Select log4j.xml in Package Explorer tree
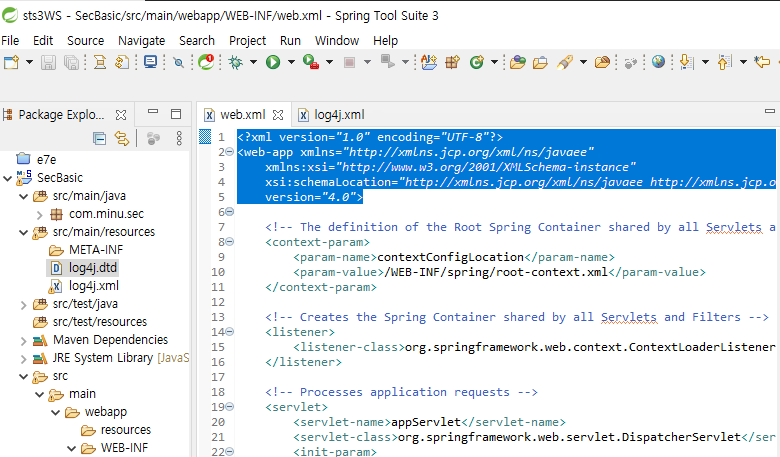The height and width of the screenshot is (457, 780). tap(94, 286)
